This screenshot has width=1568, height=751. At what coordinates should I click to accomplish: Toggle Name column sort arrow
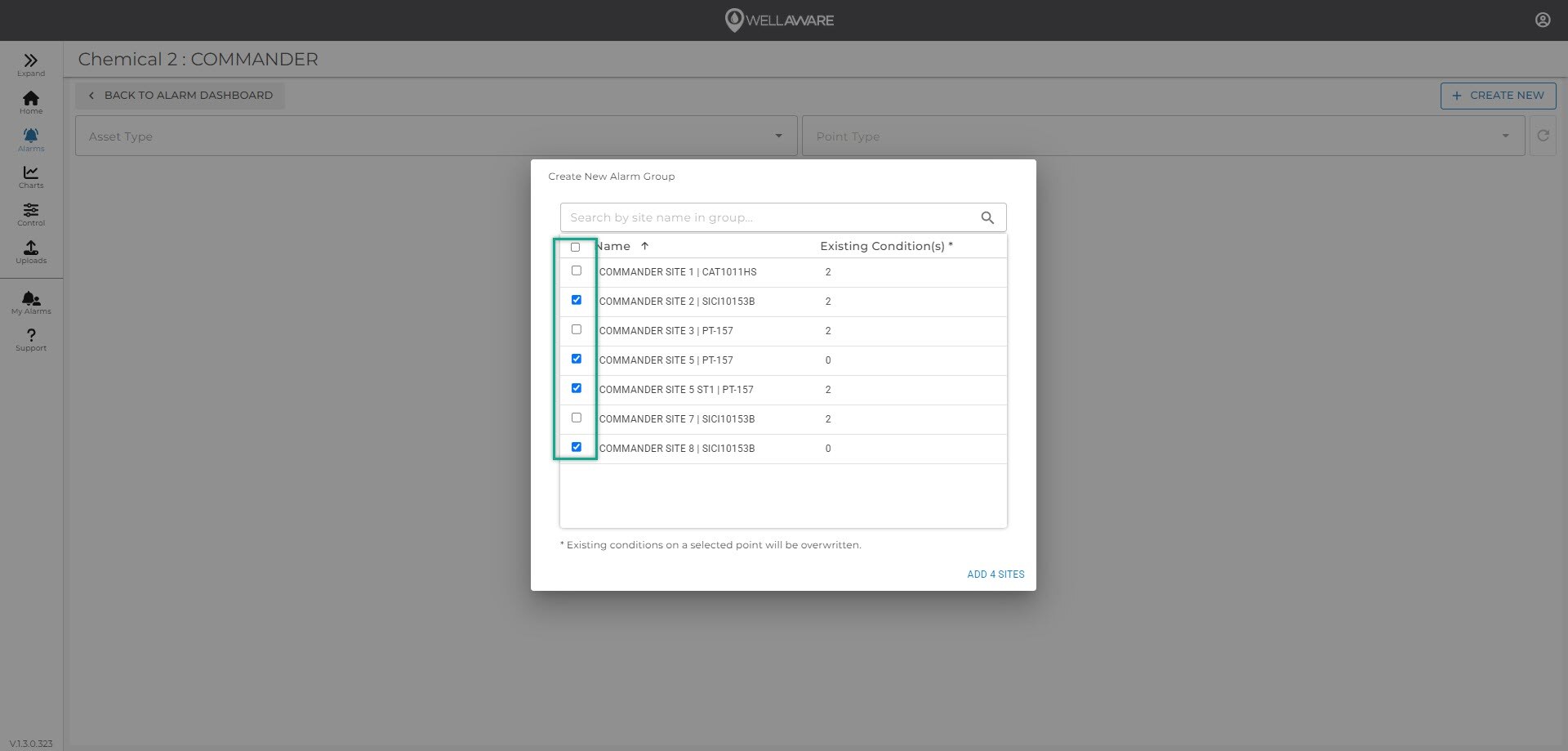(644, 246)
